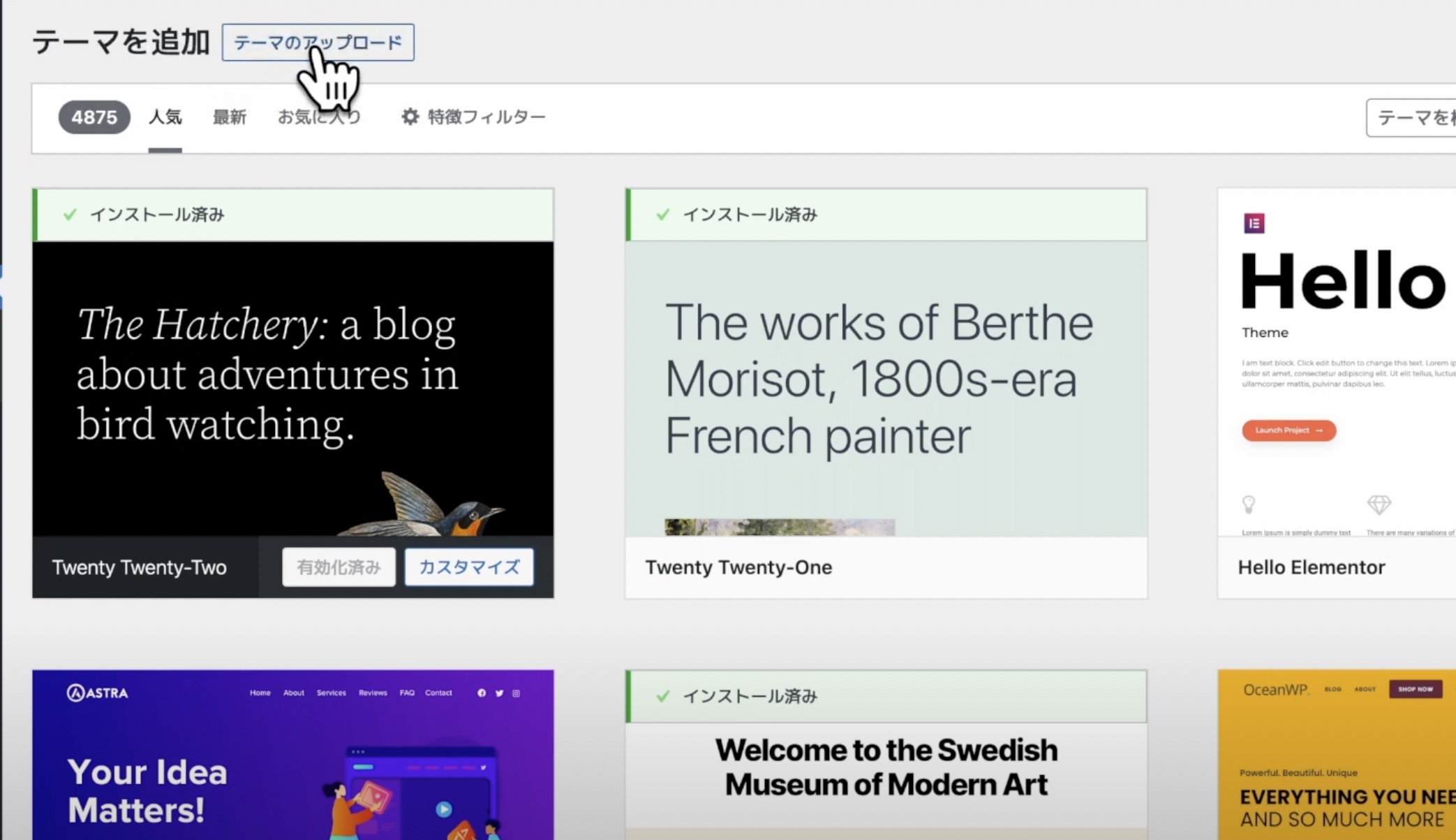Click the diamond icon in Hello preview
1456x840 pixels.
pos(1379,504)
